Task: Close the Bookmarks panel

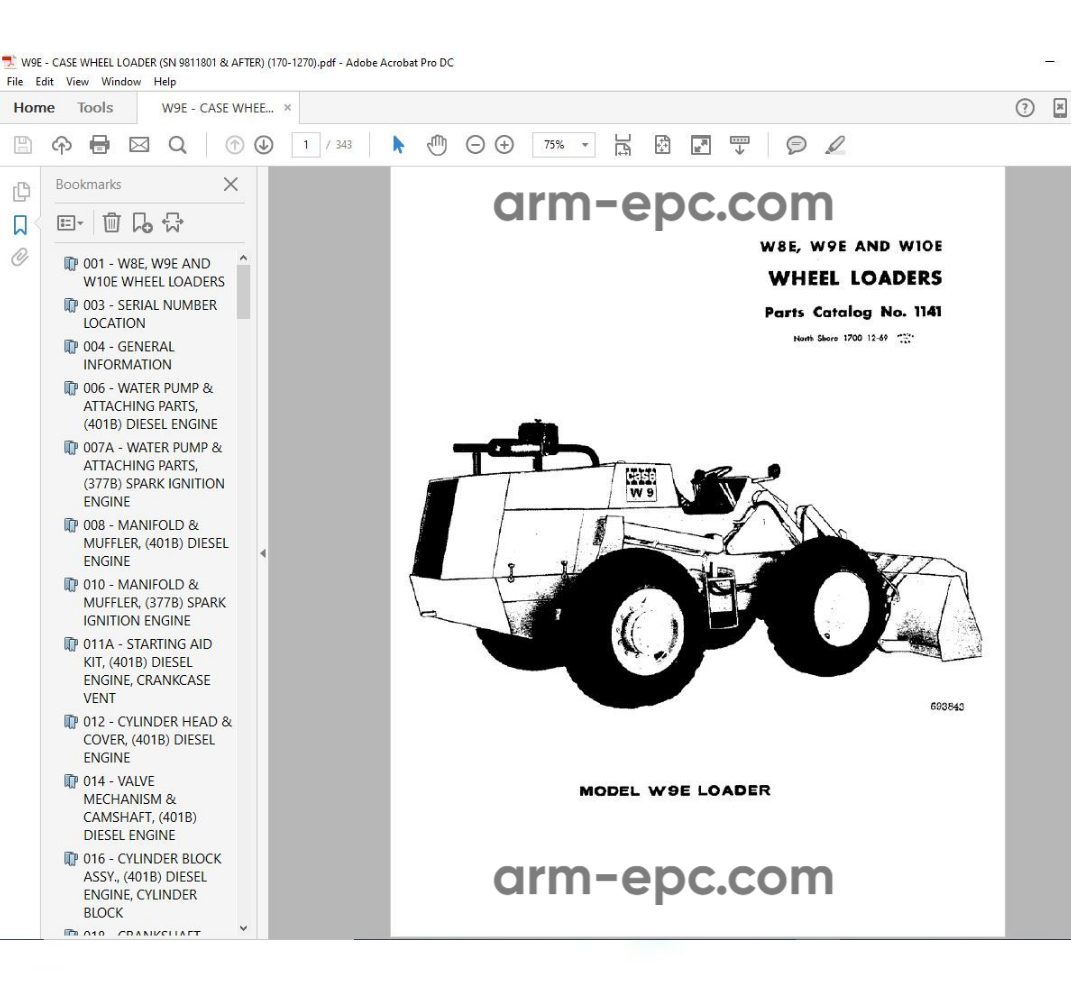Action: tap(231, 184)
